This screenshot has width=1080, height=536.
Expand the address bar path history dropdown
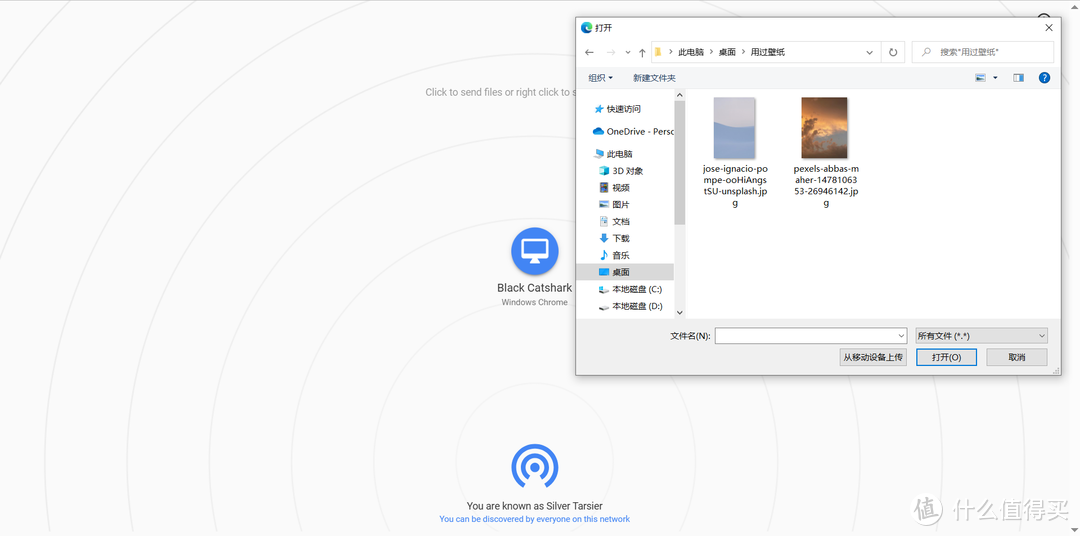pyautogui.click(x=869, y=52)
